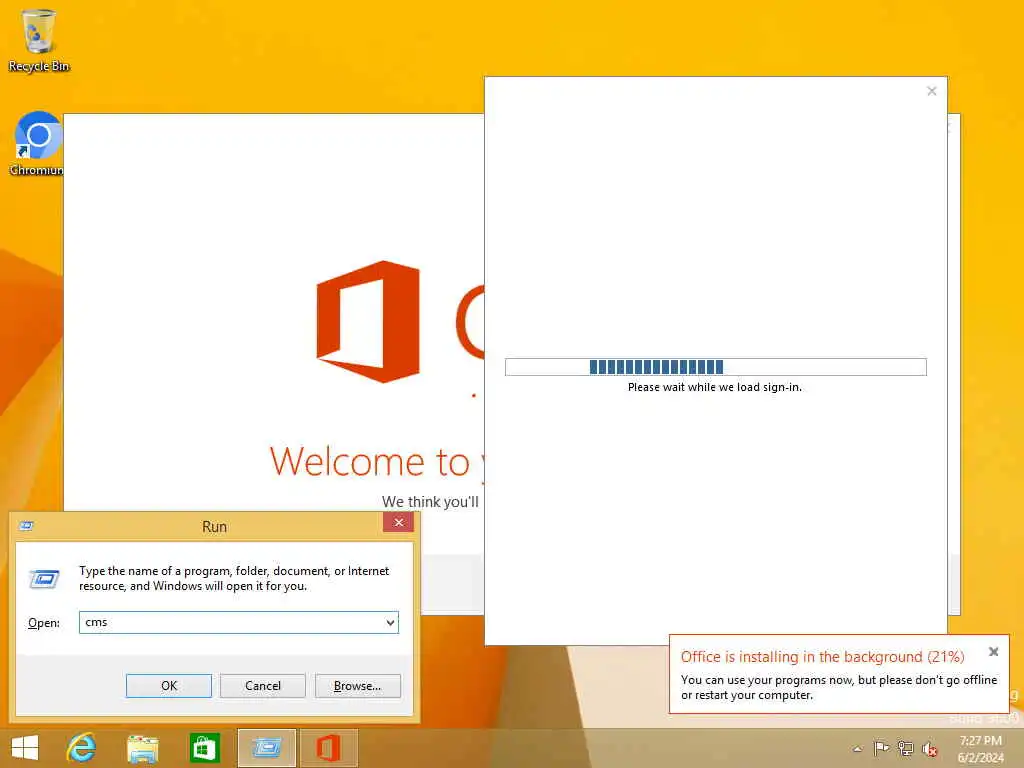Switch to the Office taskbar button
1024x768 pixels.
(x=328, y=748)
